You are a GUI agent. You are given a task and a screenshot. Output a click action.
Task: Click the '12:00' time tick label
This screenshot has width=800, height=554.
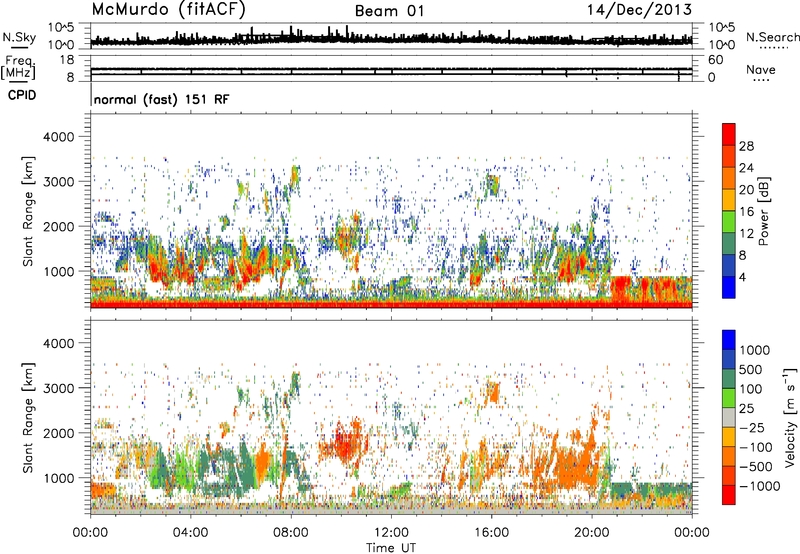(x=391, y=533)
